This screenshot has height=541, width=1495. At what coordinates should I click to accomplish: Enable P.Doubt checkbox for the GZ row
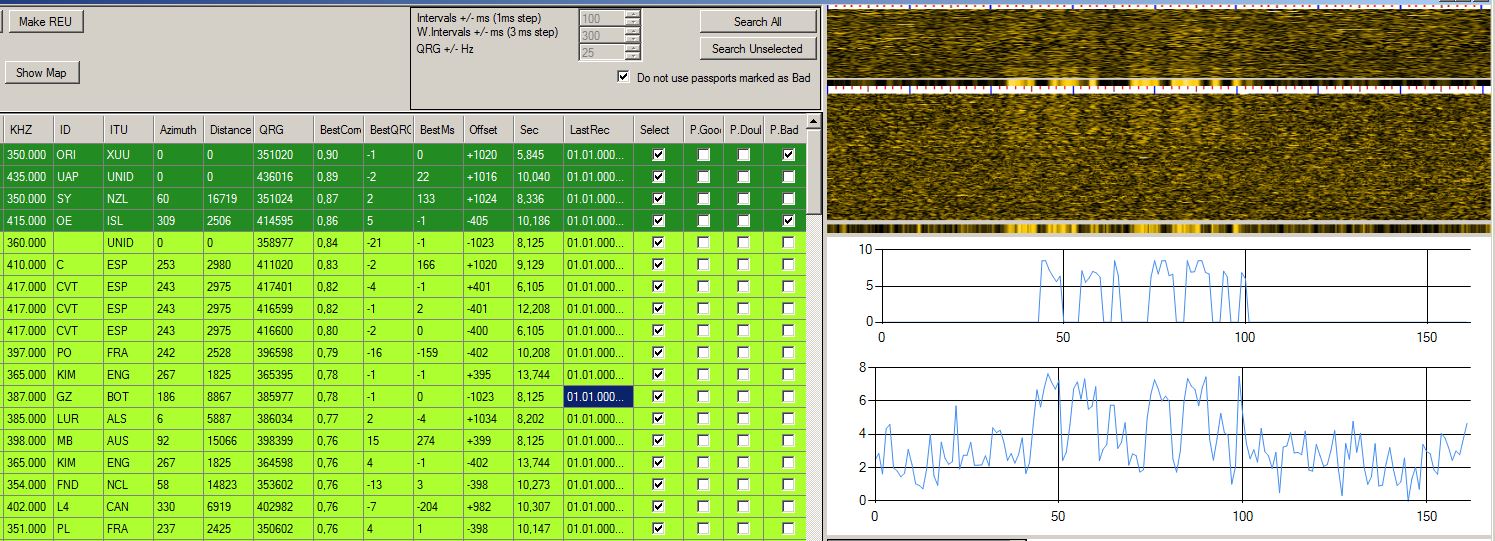click(745, 397)
